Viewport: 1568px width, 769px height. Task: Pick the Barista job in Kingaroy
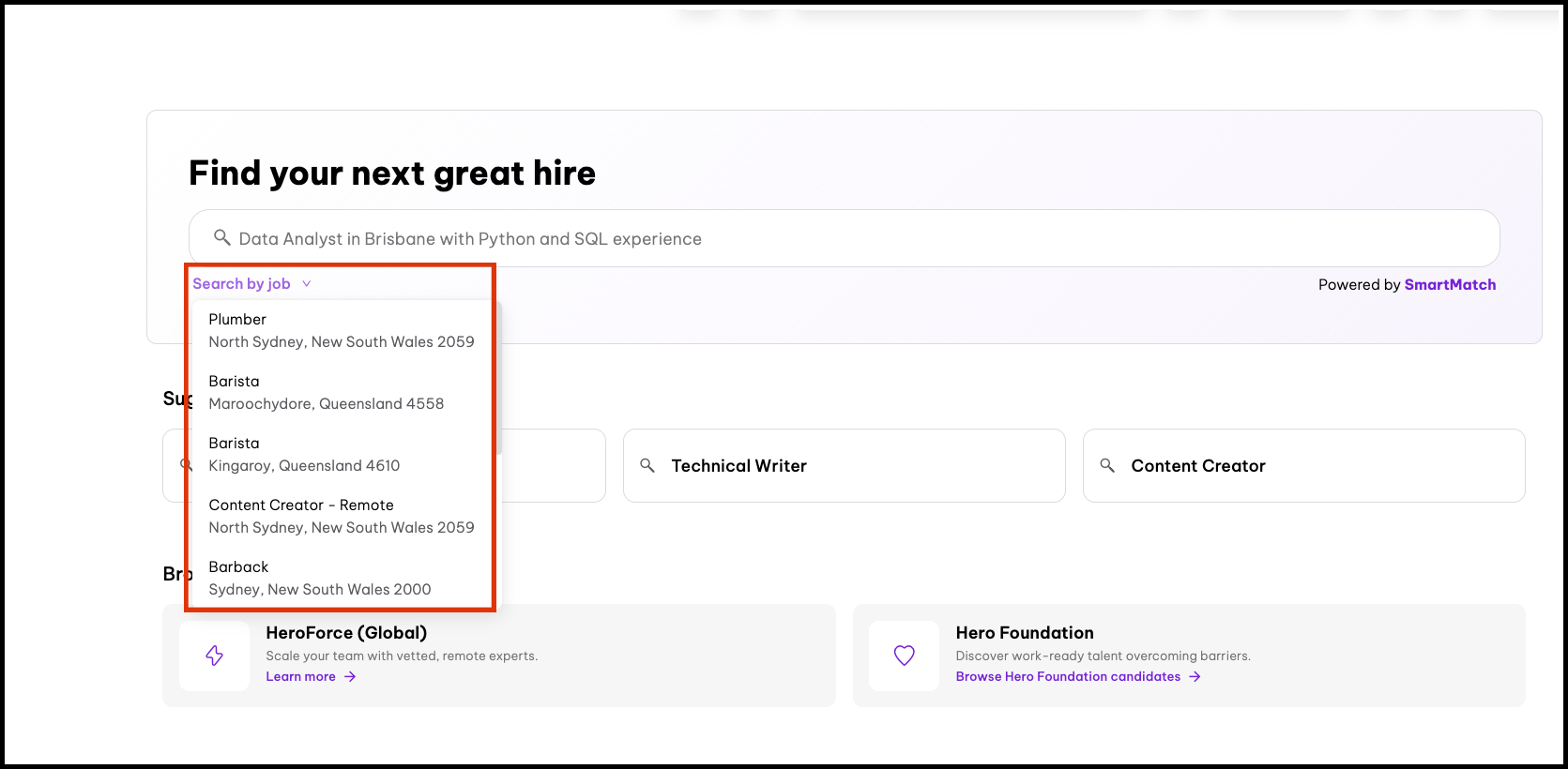point(304,455)
